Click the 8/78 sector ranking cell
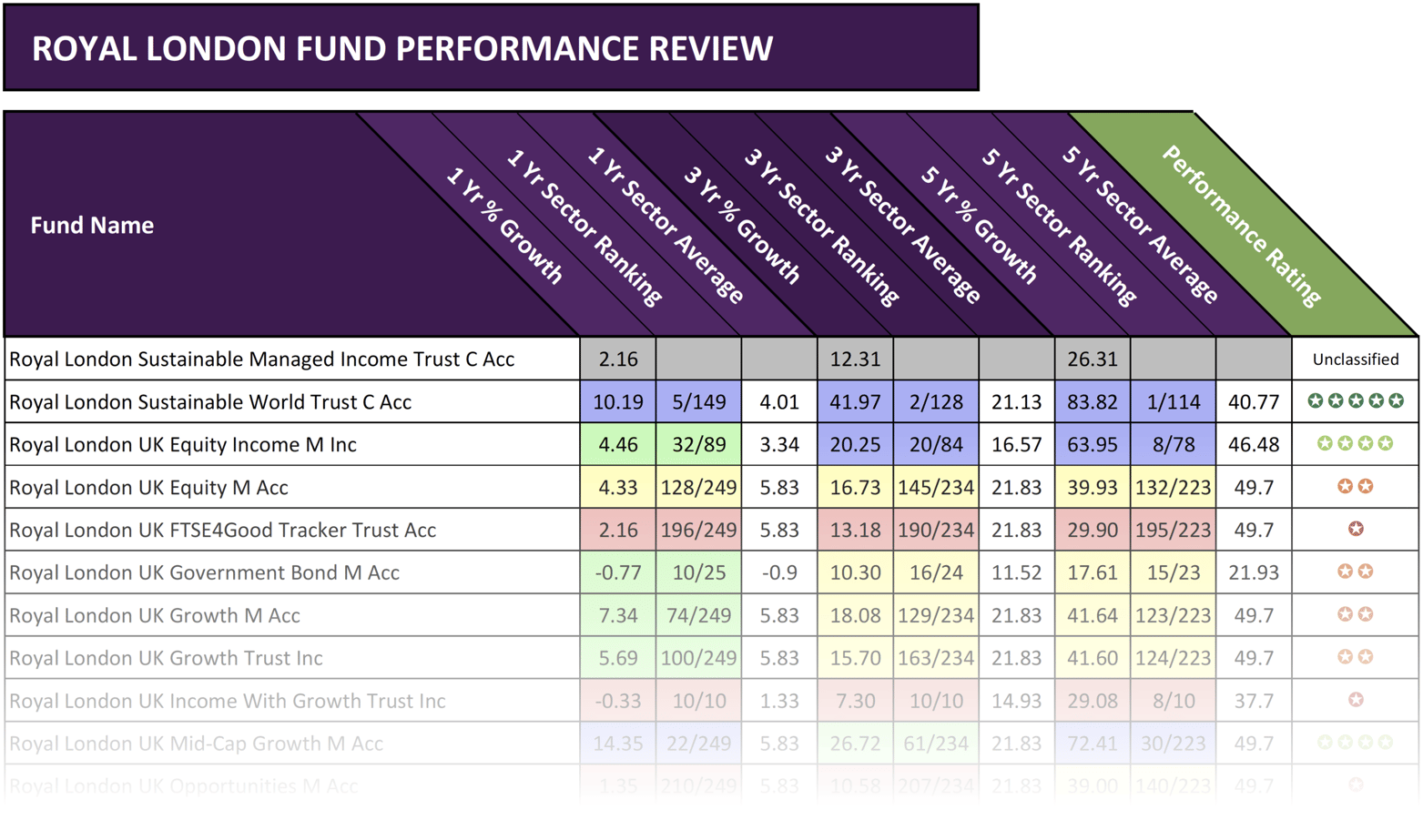Image resolution: width=1423 pixels, height=840 pixels. click(x=1174, y=445)
